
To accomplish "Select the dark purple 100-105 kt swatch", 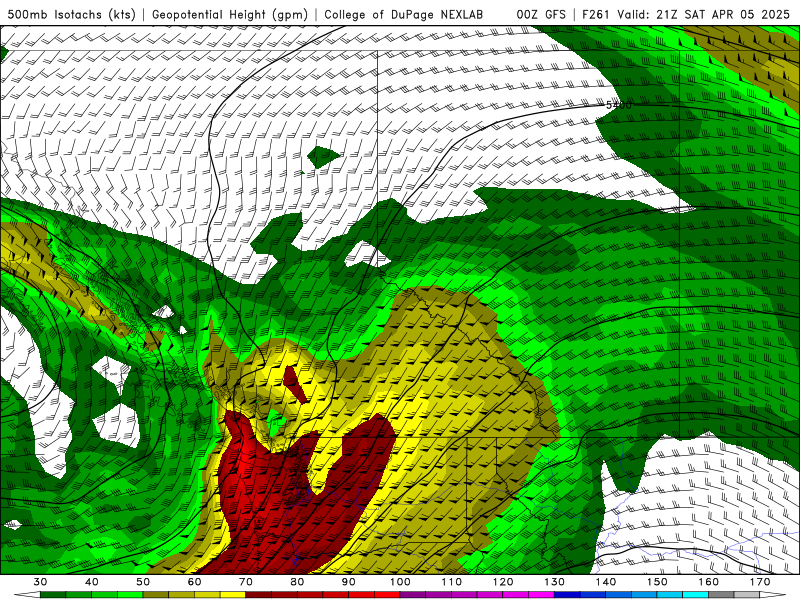I will 413,595.
